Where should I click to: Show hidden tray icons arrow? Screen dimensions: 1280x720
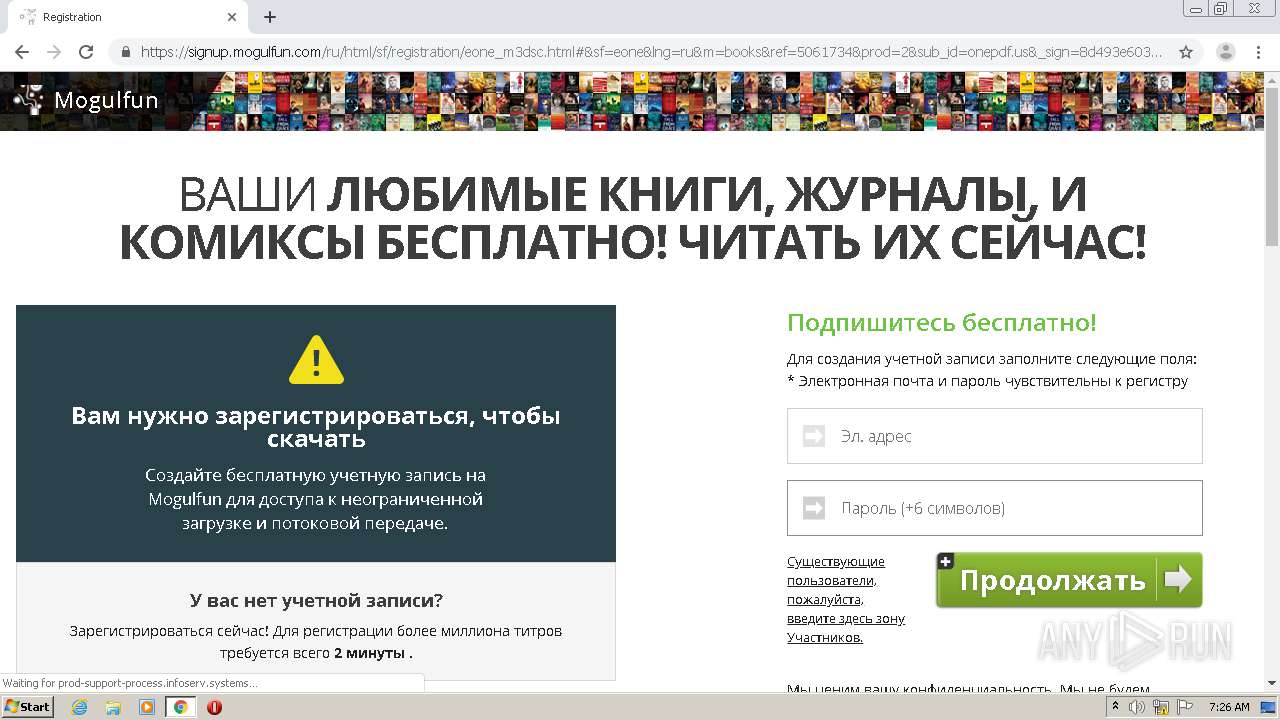pos(1115,707)
